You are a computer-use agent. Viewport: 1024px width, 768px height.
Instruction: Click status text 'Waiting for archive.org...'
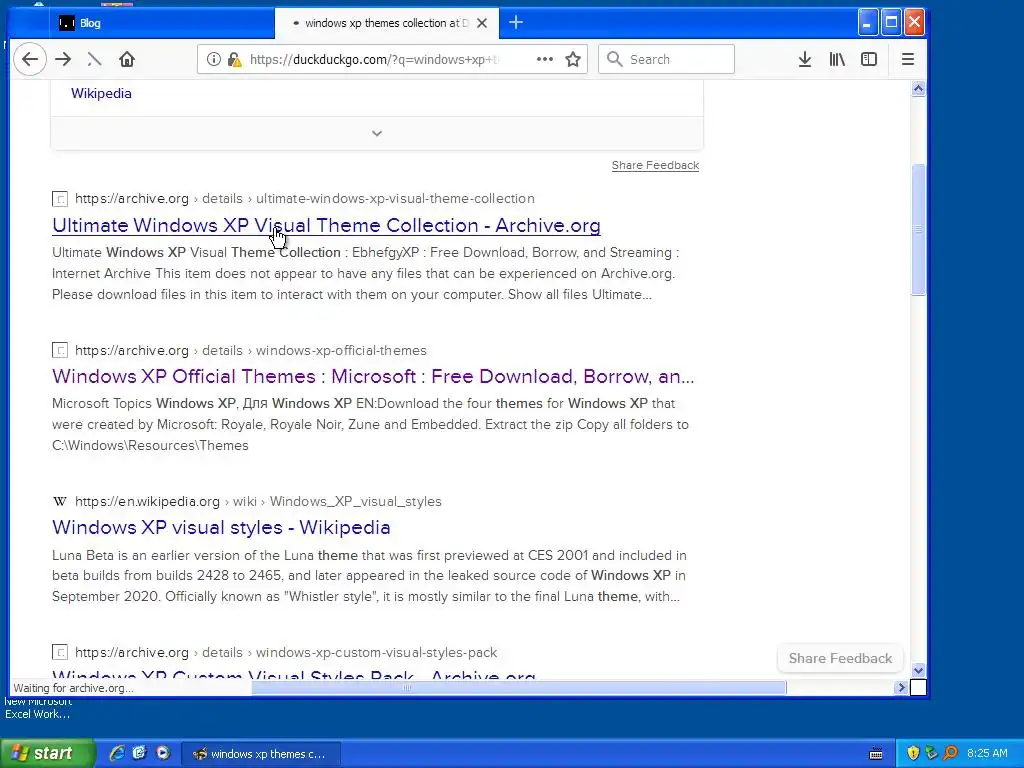click(73, 688)
